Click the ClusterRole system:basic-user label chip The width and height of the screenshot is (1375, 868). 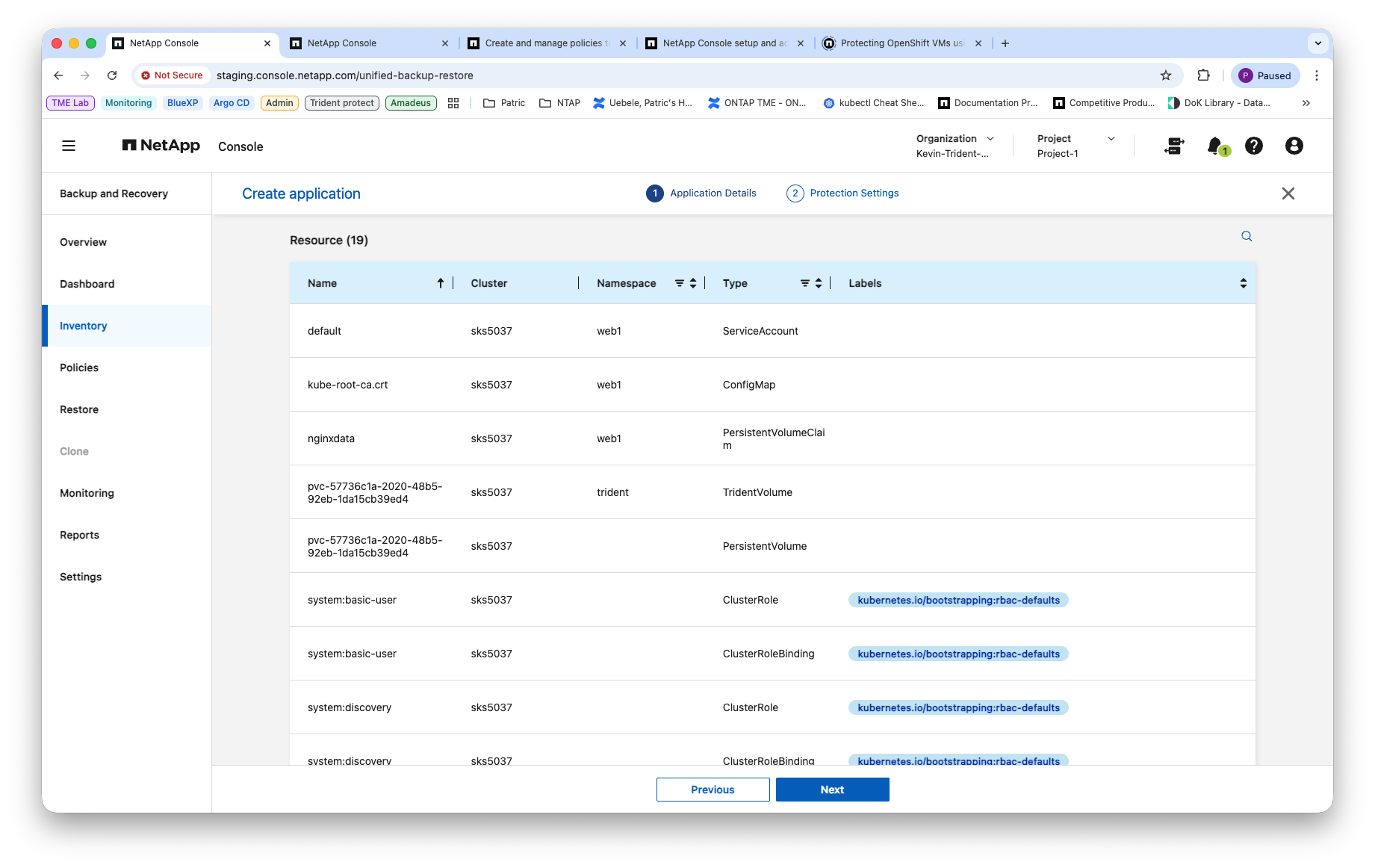click(x=958, y=600)
